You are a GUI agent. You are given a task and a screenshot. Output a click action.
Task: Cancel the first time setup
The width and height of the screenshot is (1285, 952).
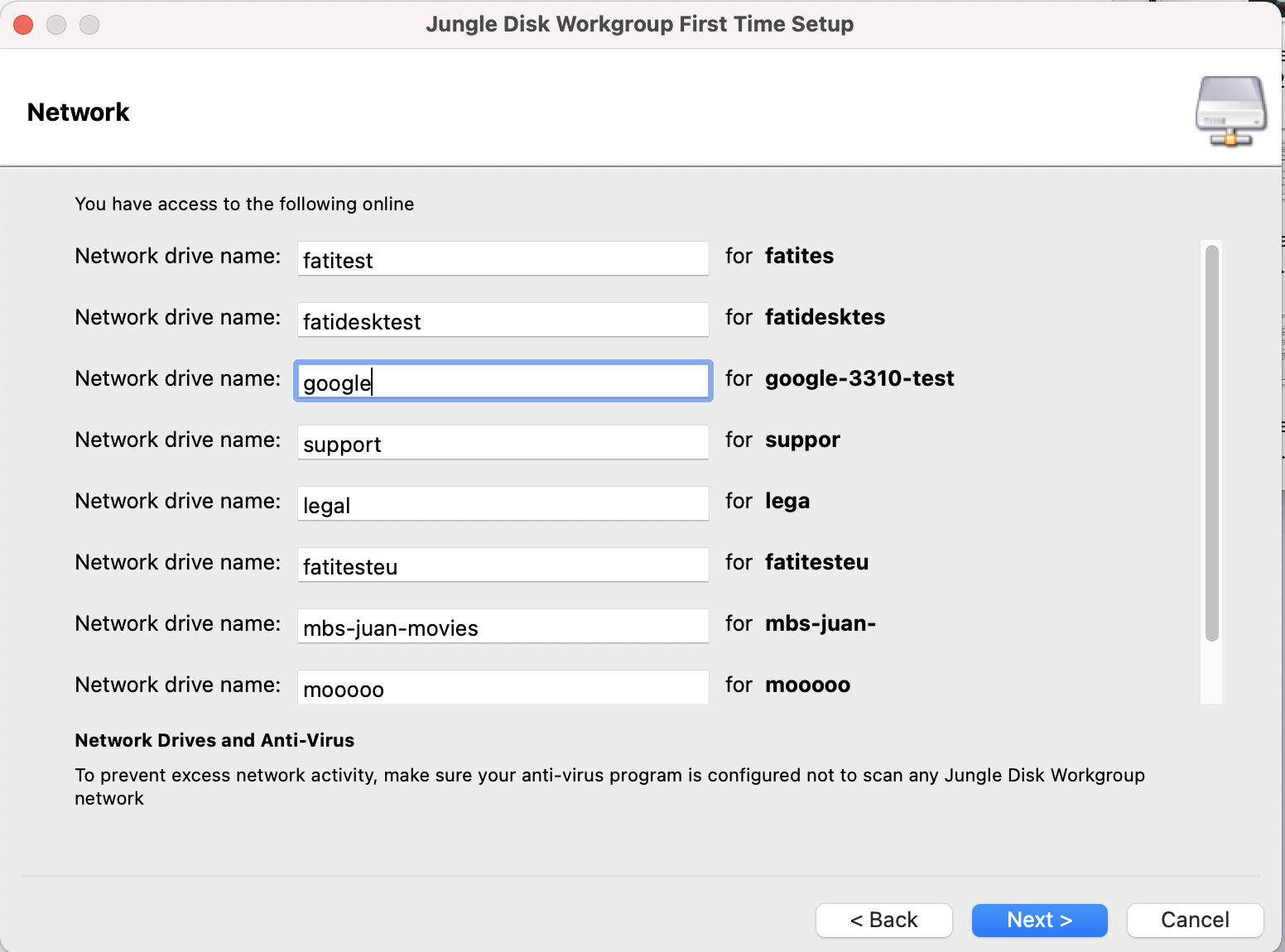point(1195,920)
